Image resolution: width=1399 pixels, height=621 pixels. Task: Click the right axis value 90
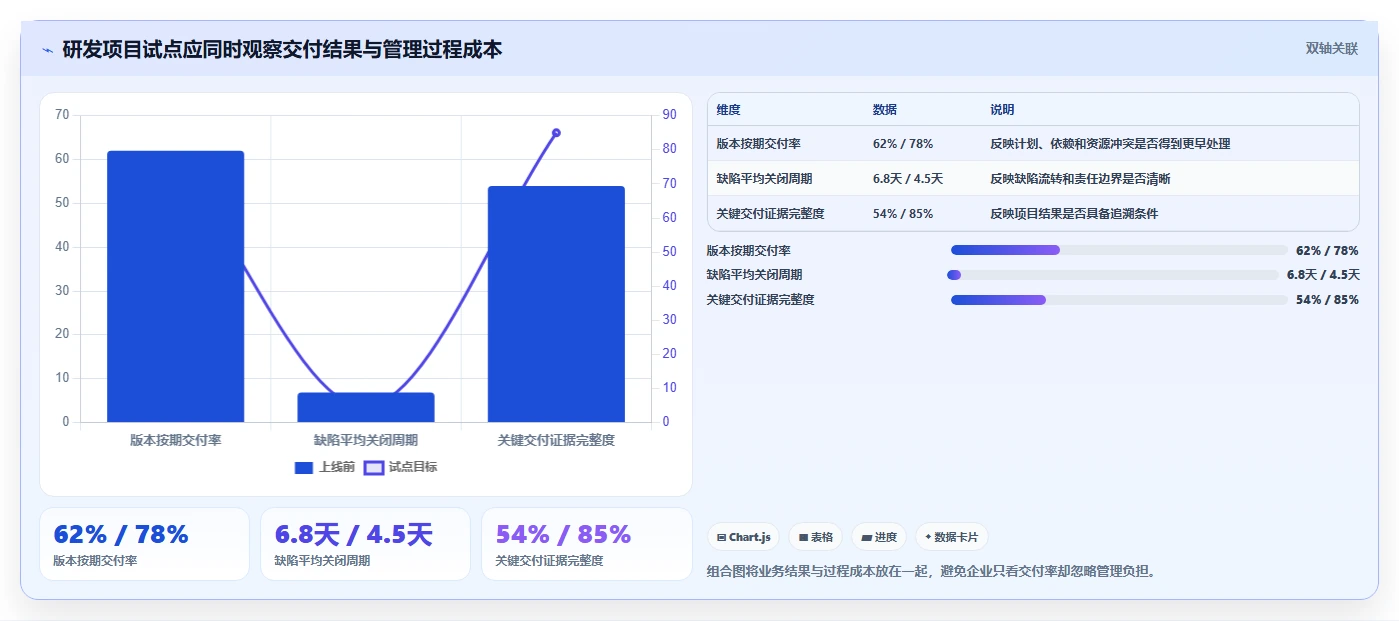coord(669,115)
